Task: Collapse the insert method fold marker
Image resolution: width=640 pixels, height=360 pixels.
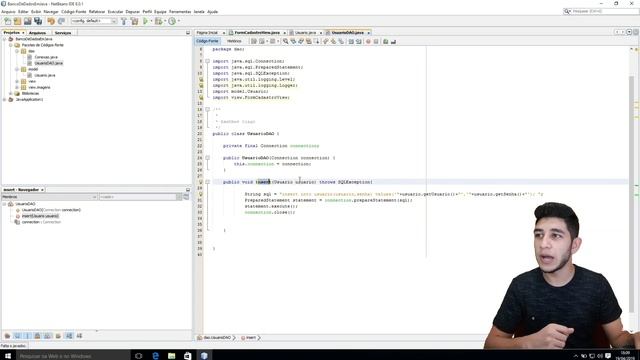Action: point(207,182)
